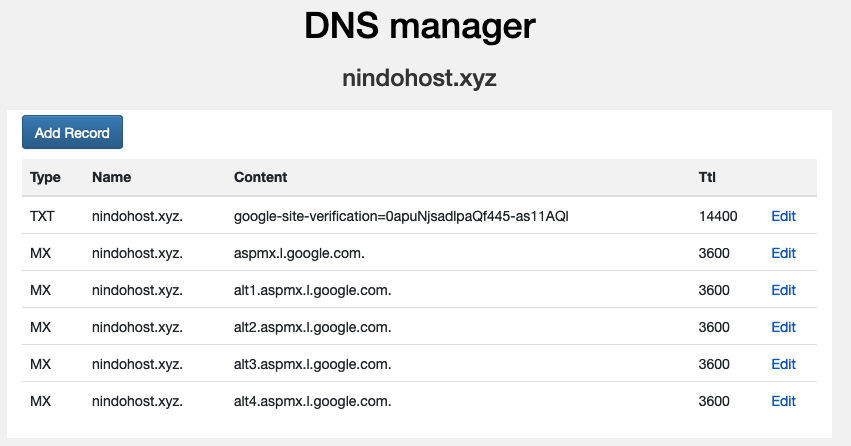Click the name cell of TXT record
This screenshot has height=446, width=851.
tap(137, 216)
